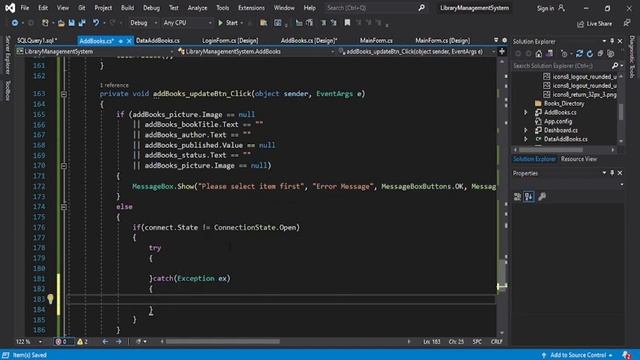640x360 pixels.
Task: Click the Collapse All icon in Solution Explorer
Action: (600, 53)
